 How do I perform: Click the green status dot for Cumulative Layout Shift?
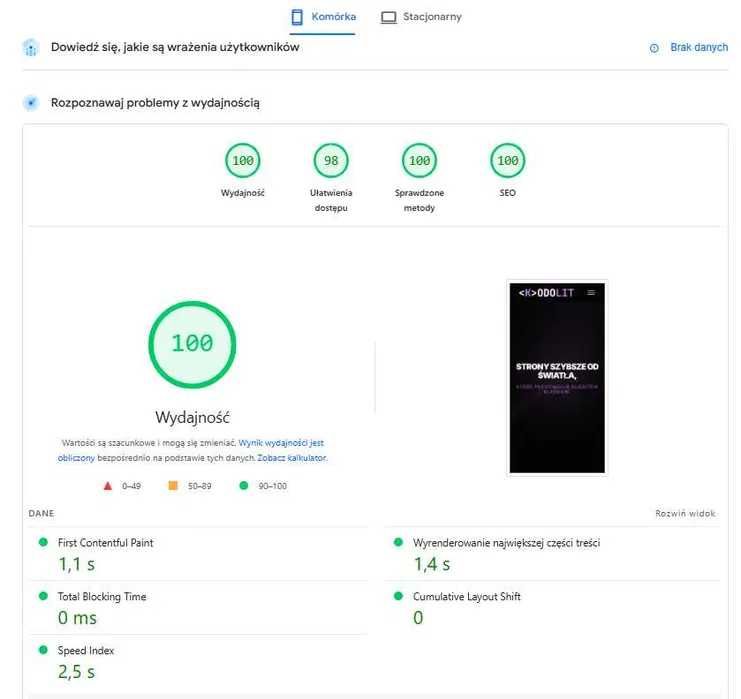coord(398,596)
